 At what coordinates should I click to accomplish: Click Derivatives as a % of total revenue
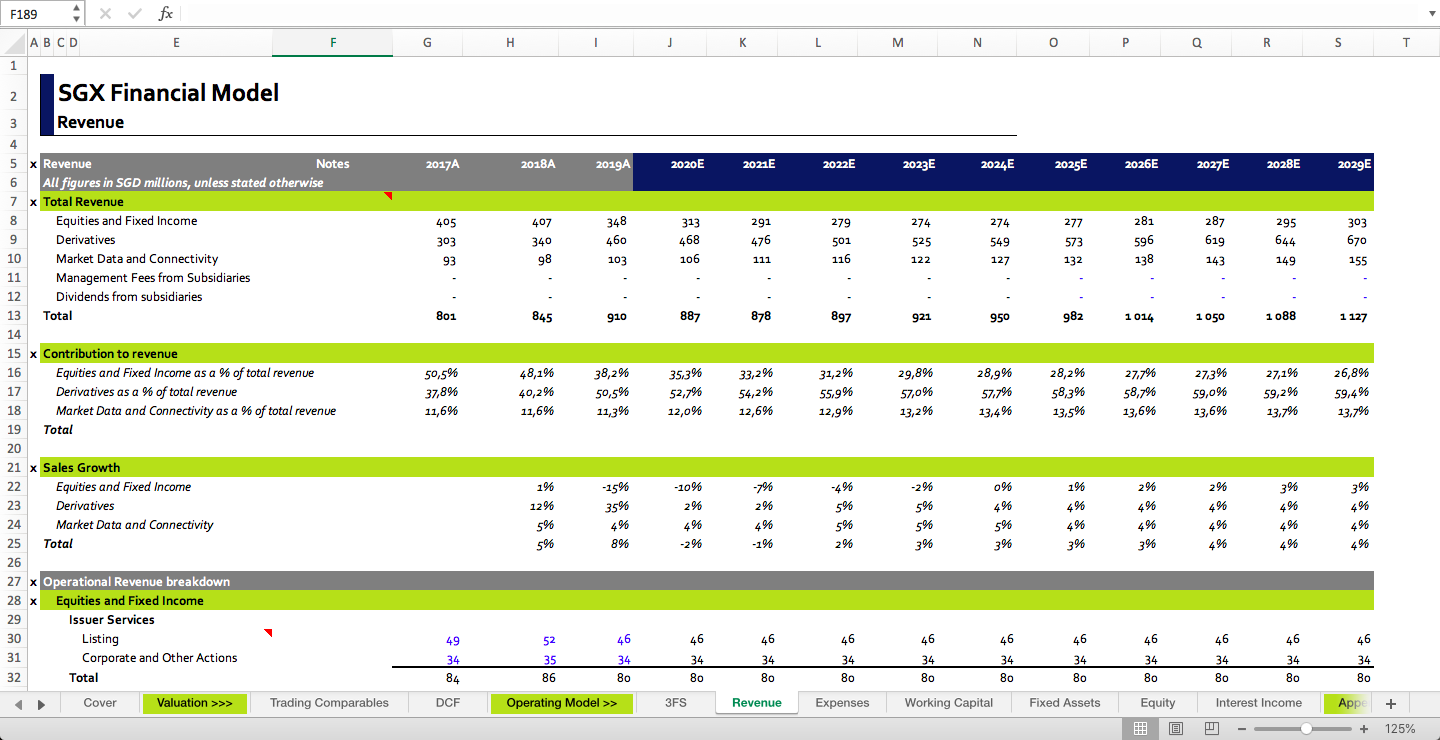(146, 392)
